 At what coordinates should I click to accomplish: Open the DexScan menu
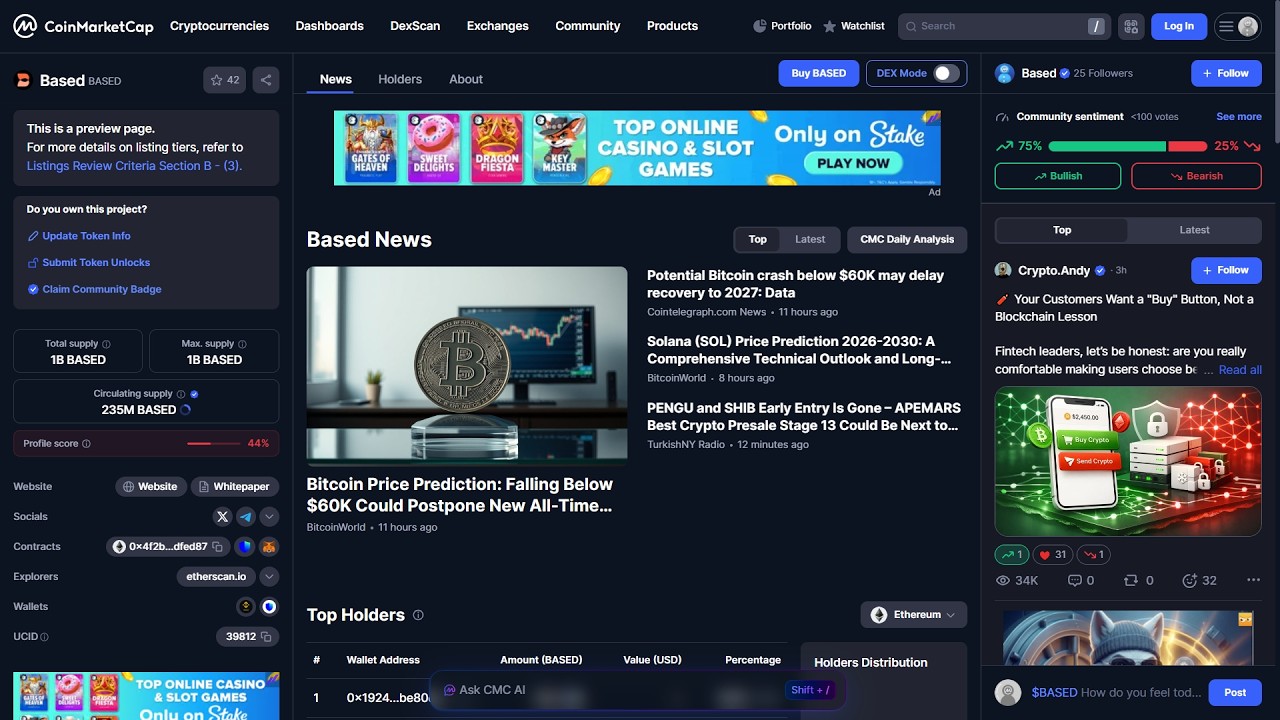[415, 26]
